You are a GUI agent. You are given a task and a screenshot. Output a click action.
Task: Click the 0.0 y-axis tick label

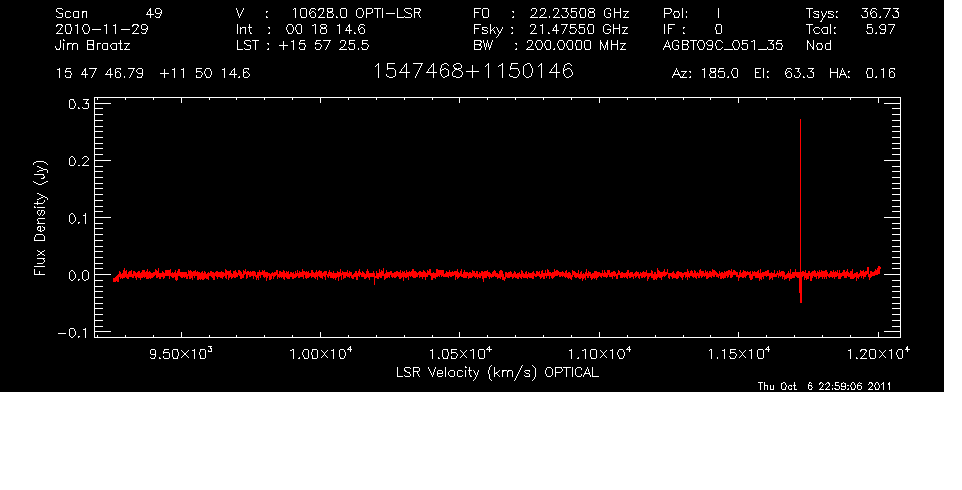[x=79, y=275]
